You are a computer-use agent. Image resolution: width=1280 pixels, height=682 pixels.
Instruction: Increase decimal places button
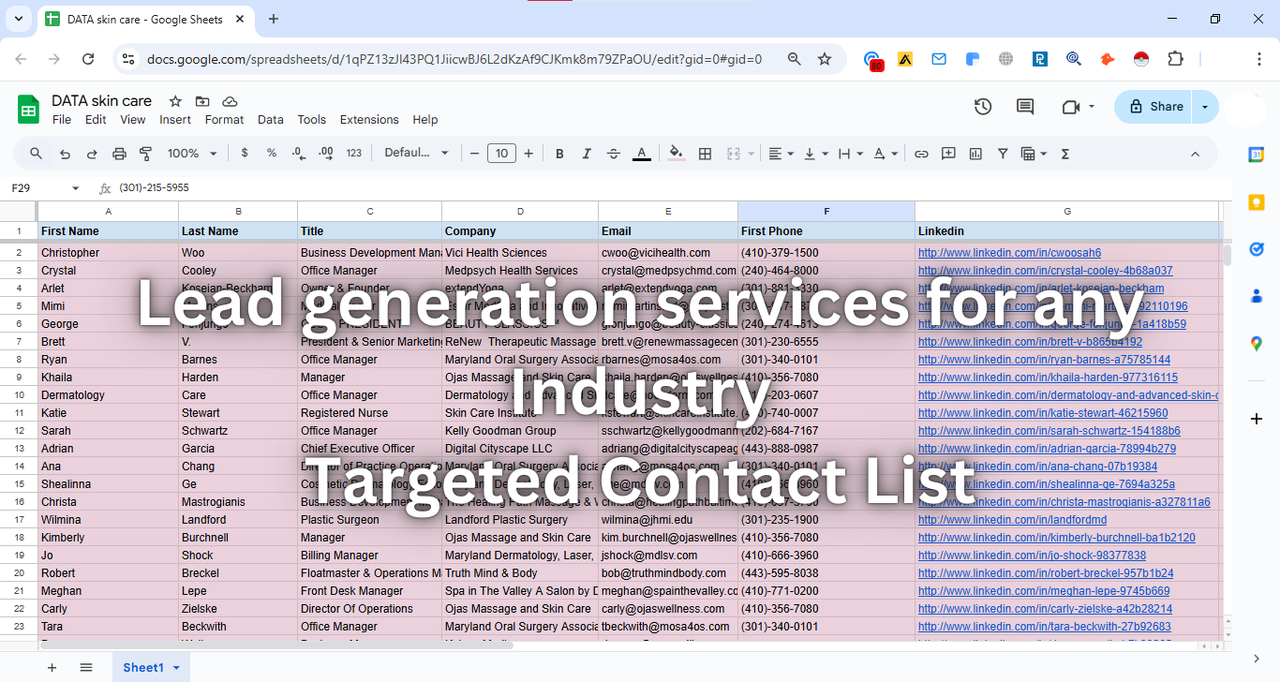point(326,154)
